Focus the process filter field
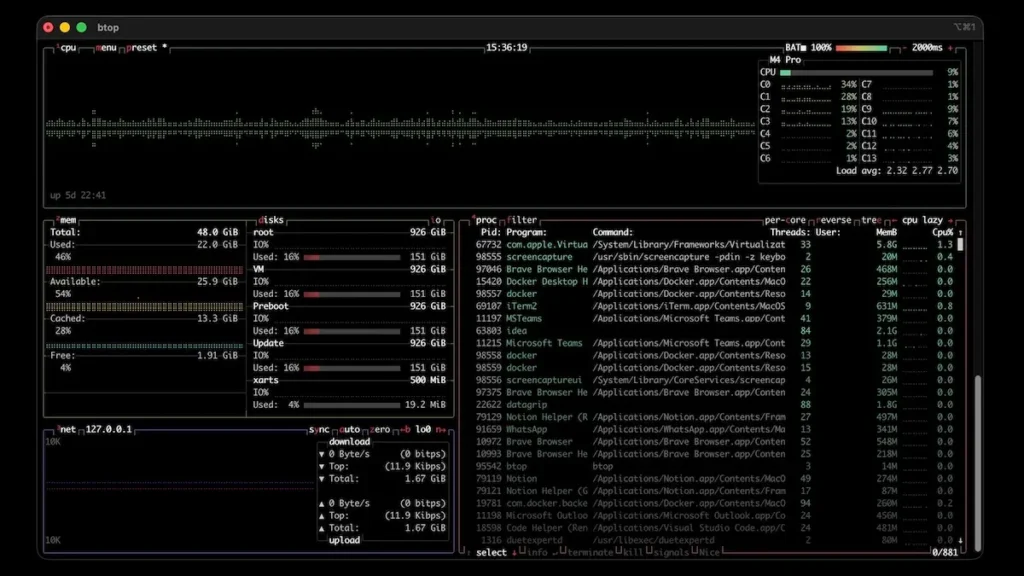The height and width of the screenshot is (576, 1024). (522, 220)
